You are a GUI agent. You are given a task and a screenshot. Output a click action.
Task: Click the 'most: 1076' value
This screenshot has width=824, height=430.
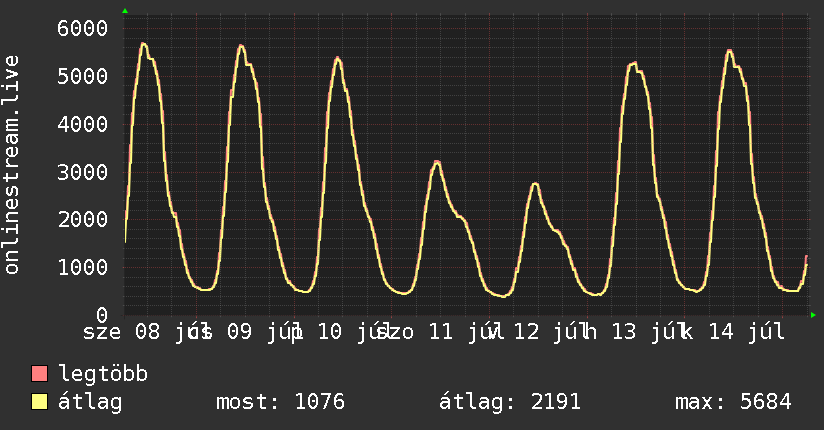coord(280,402)
